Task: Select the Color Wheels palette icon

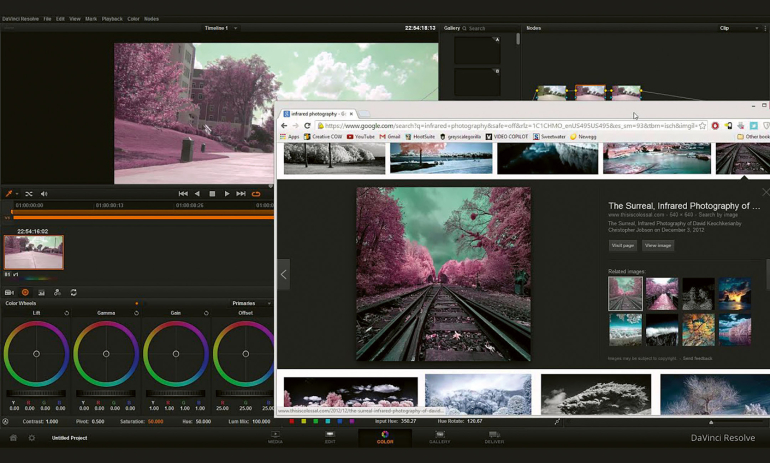Action: [x=25, y=292]
